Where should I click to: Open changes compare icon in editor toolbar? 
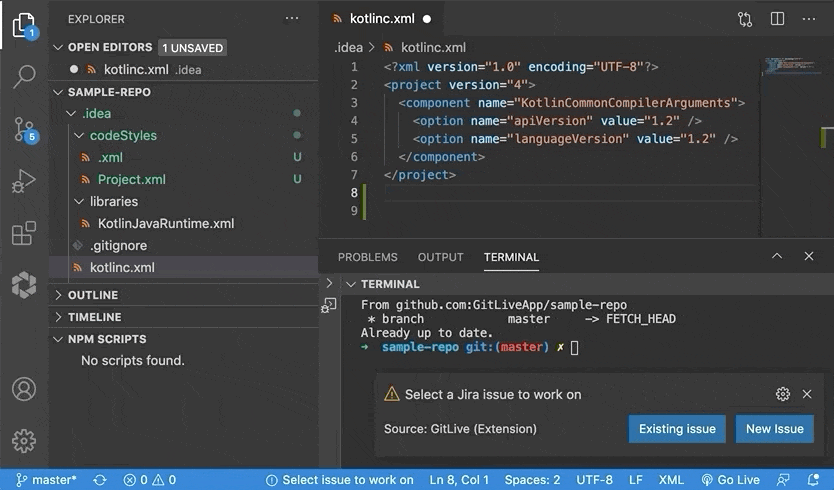[745, 19]
